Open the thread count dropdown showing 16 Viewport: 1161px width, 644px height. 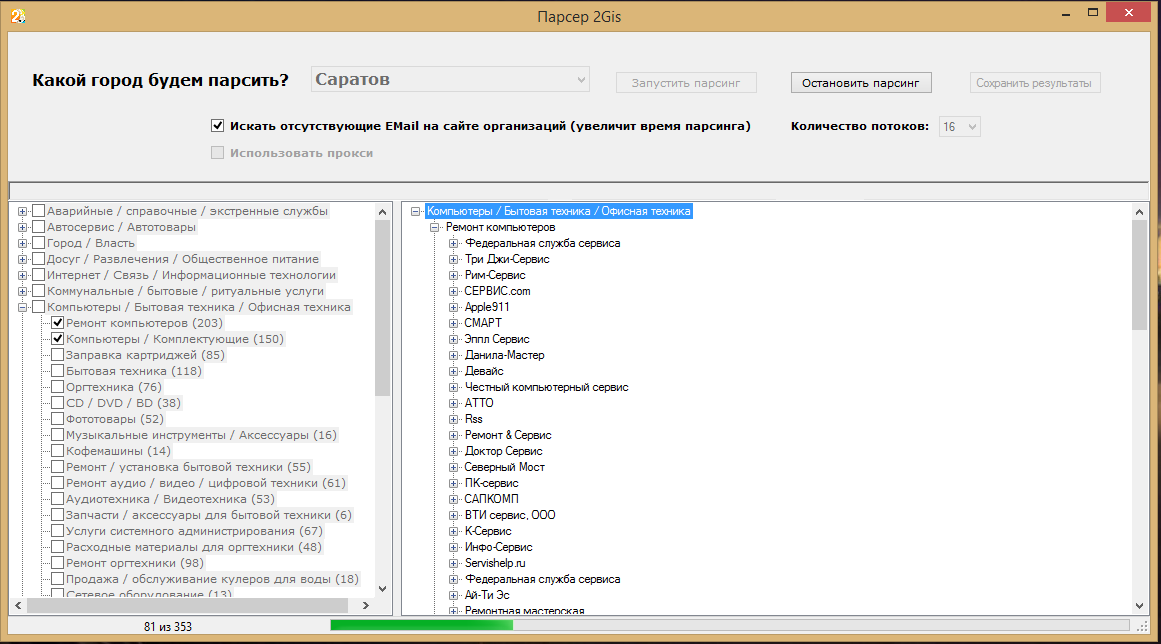click(x=960, y=127)
